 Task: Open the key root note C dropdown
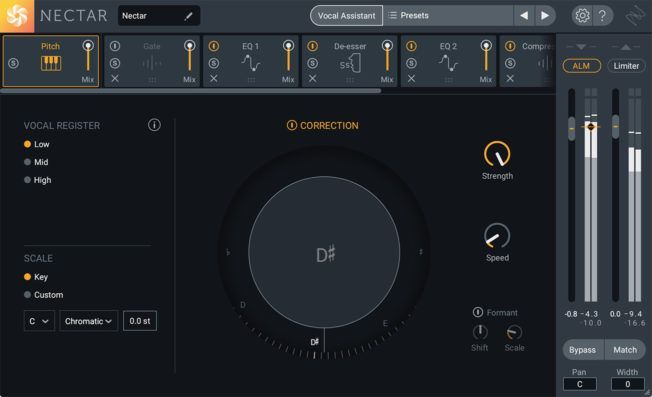(39, 321)
